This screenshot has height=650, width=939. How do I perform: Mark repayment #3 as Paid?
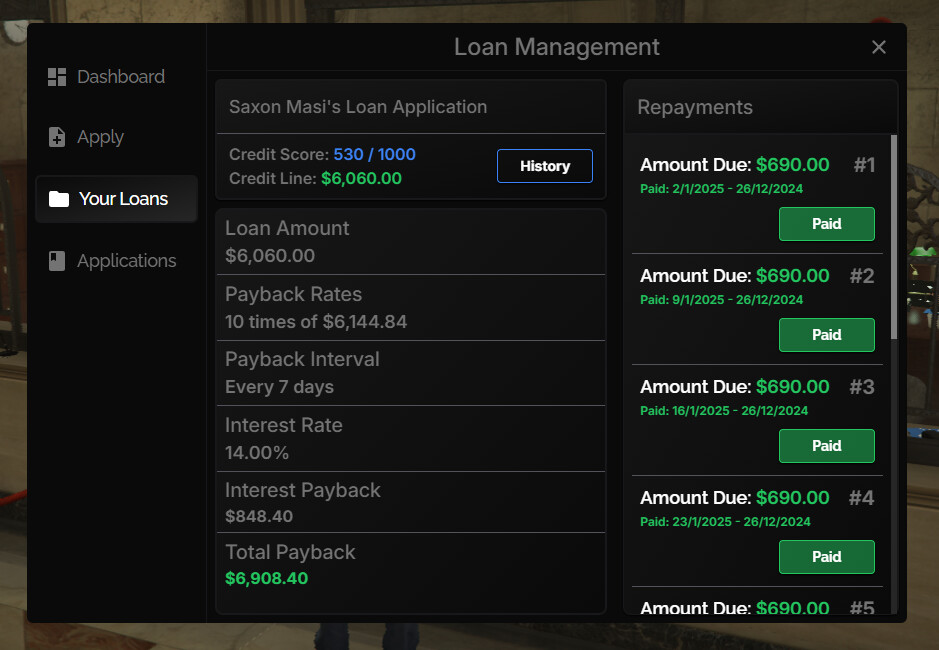[x=827, y=446]
